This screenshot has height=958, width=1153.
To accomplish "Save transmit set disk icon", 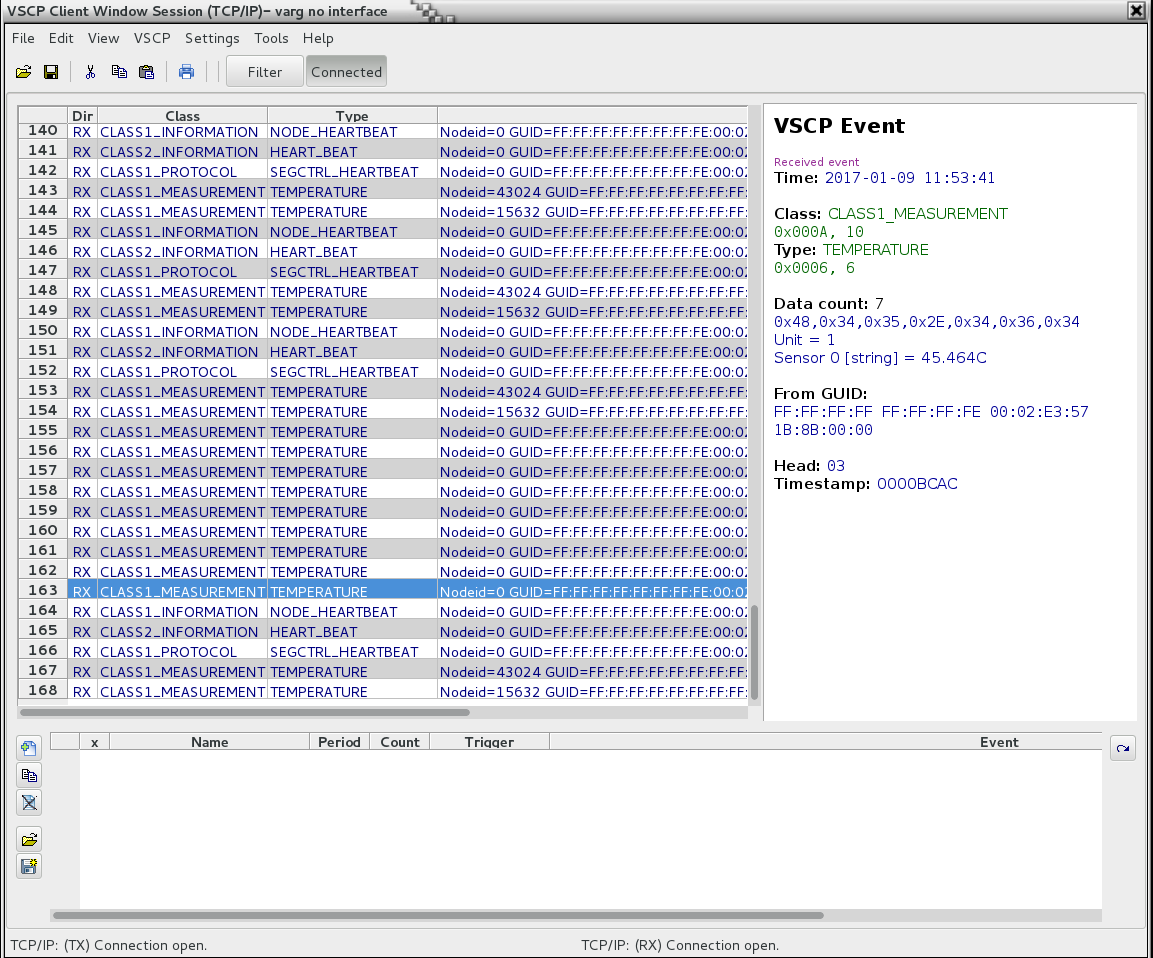I will click(x=29, y=867).
